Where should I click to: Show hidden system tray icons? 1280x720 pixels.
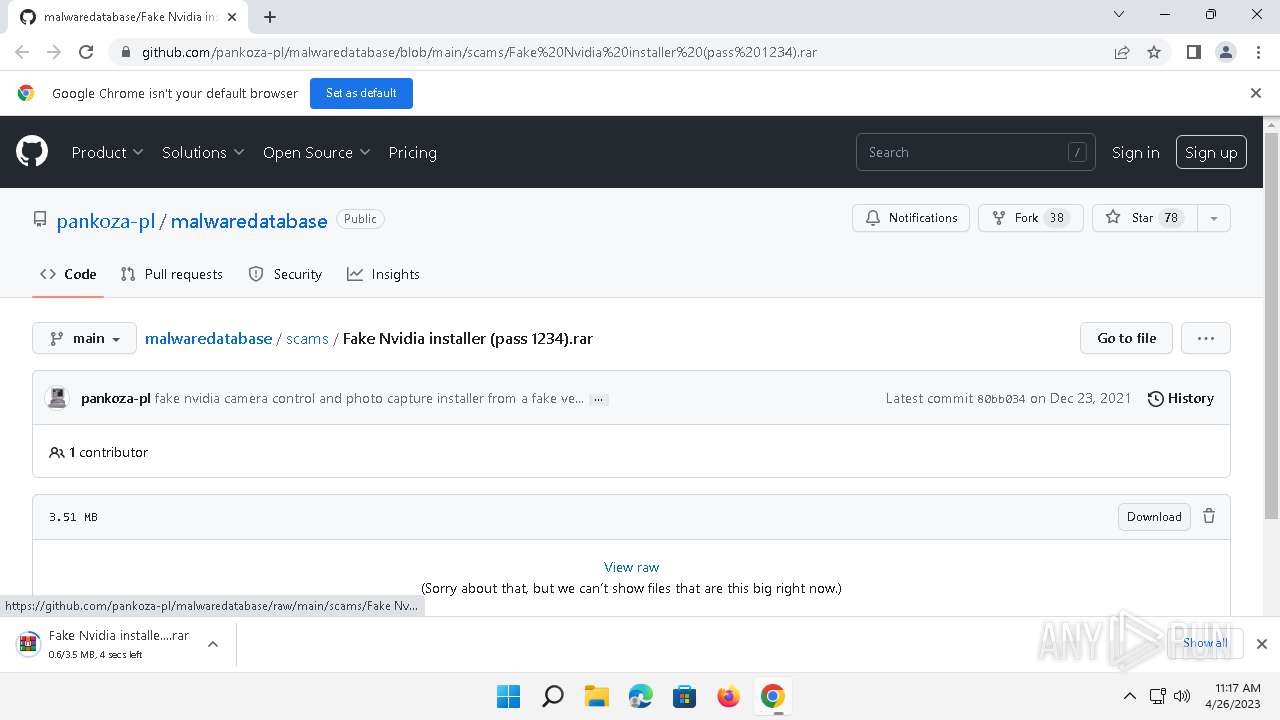tap(1130, 696)
